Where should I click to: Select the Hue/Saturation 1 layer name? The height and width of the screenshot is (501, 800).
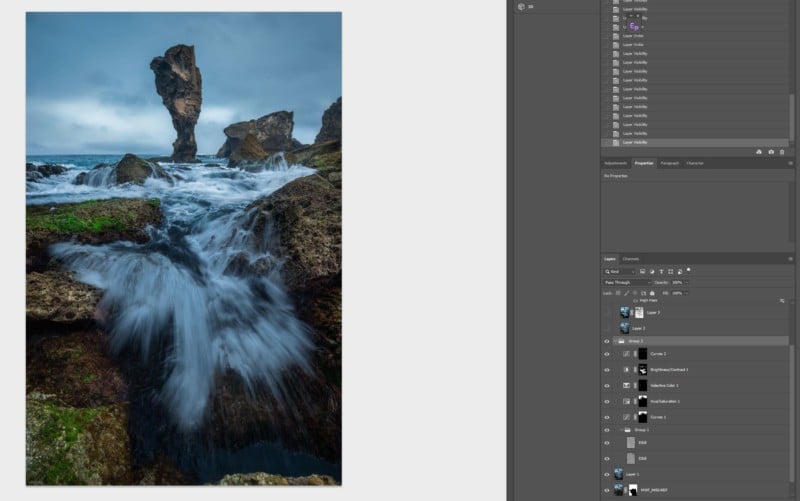(665, 401)
